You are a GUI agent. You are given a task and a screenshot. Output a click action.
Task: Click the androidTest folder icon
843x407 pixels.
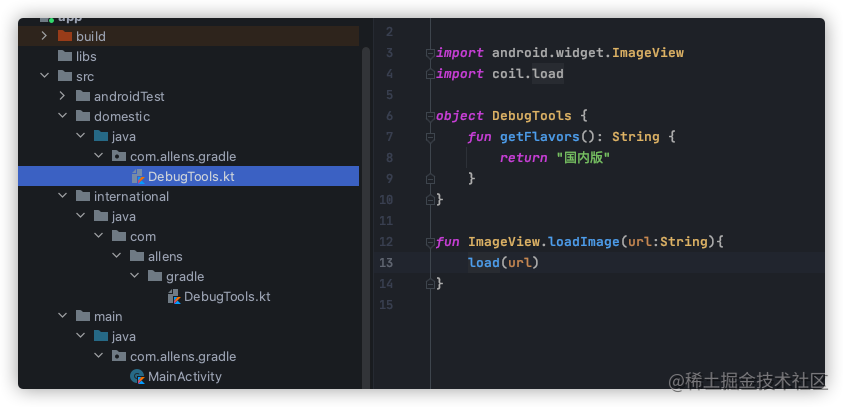pos(83,96)
